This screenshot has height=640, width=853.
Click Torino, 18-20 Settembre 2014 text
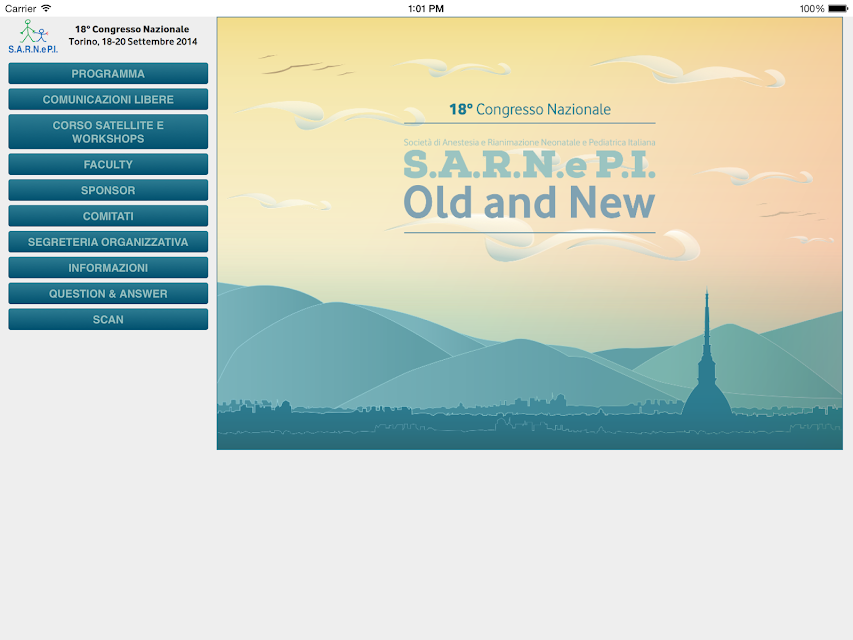coord(133,41)
